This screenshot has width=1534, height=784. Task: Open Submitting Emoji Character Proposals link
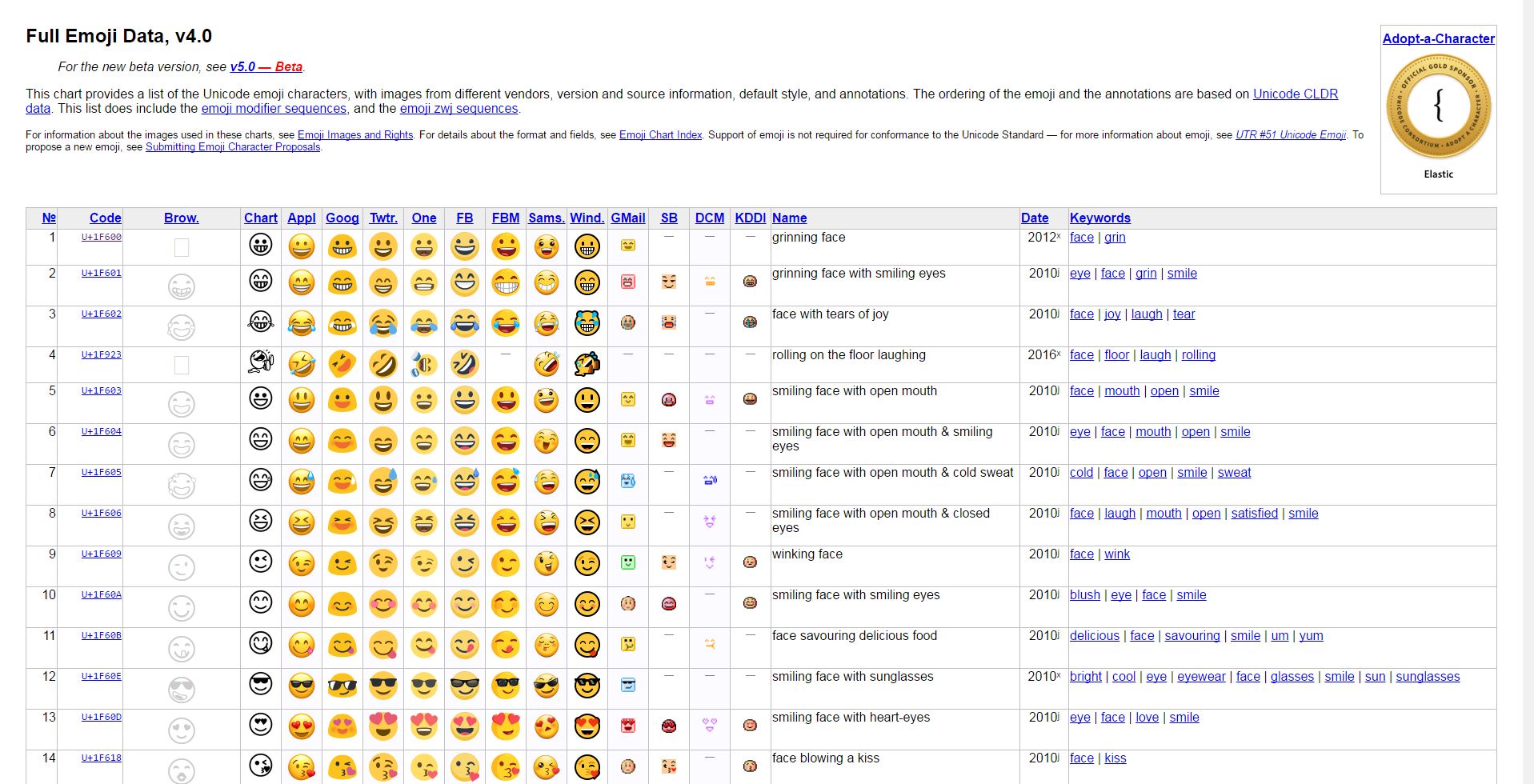[233, 147]
